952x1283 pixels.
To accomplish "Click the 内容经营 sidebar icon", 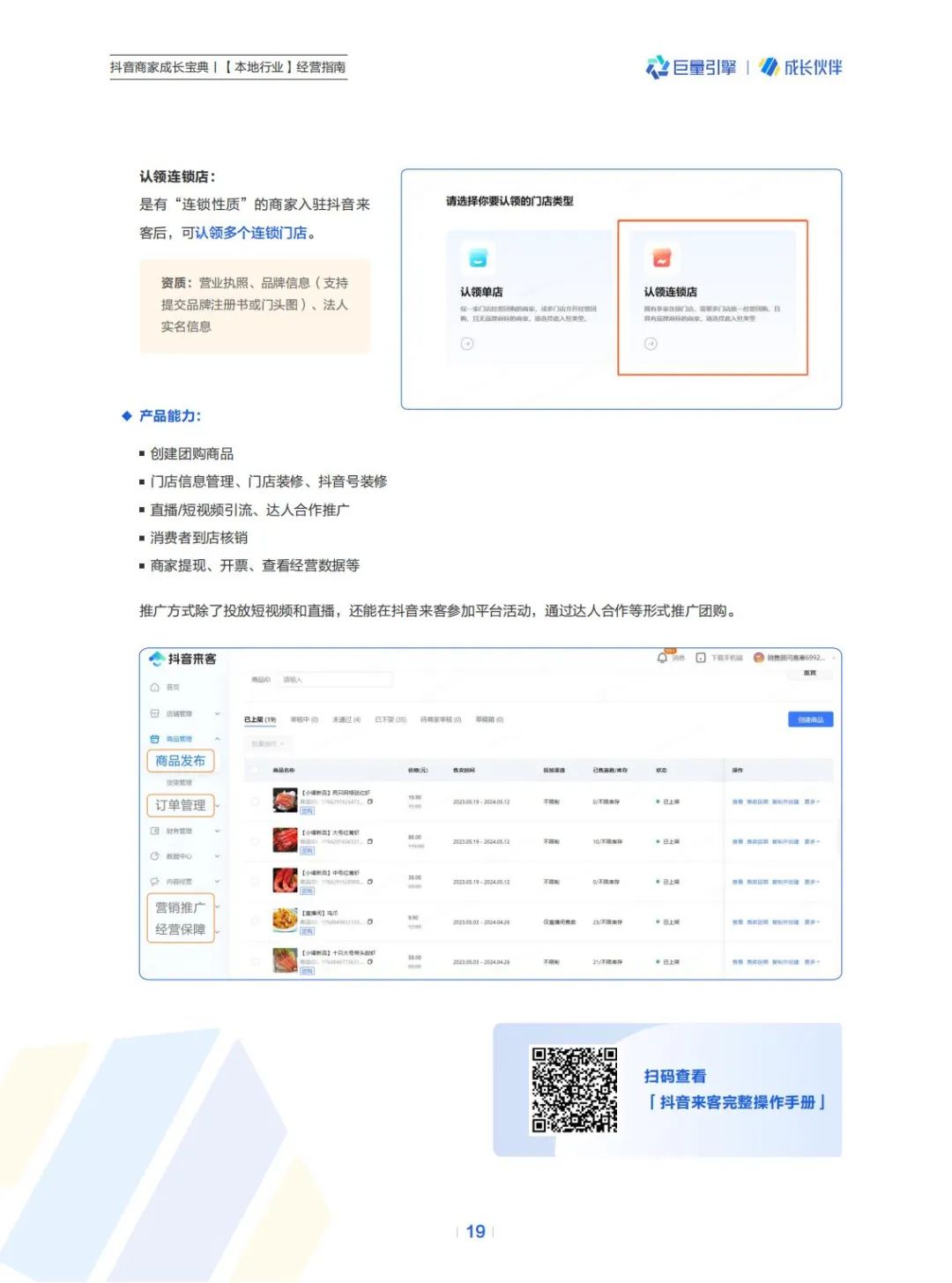I will pyautogui.click(x=155, y=881).
